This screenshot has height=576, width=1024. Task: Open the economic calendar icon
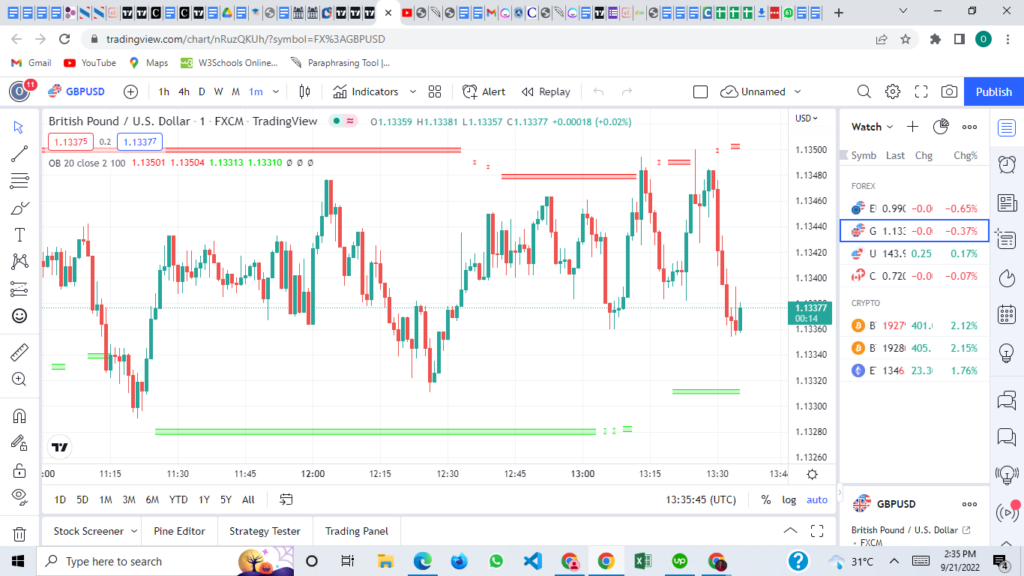1007,315
